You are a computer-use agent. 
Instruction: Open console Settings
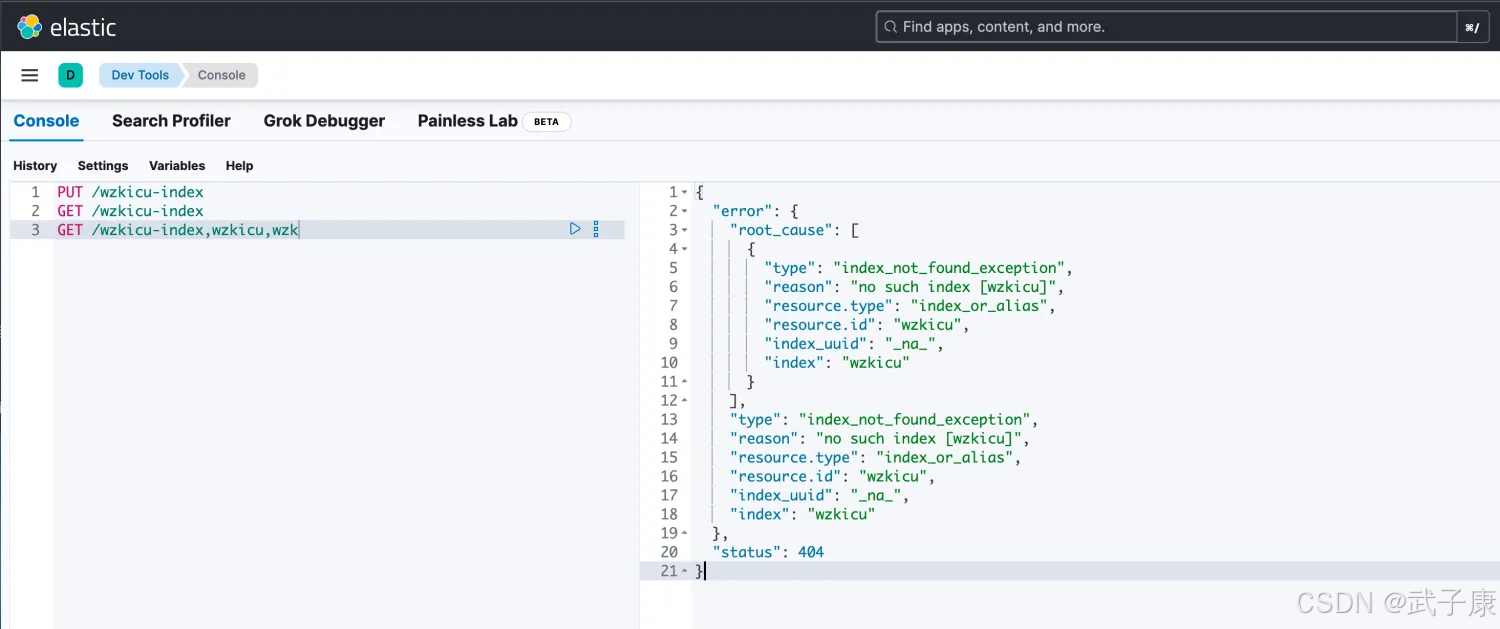pos(103,166)
